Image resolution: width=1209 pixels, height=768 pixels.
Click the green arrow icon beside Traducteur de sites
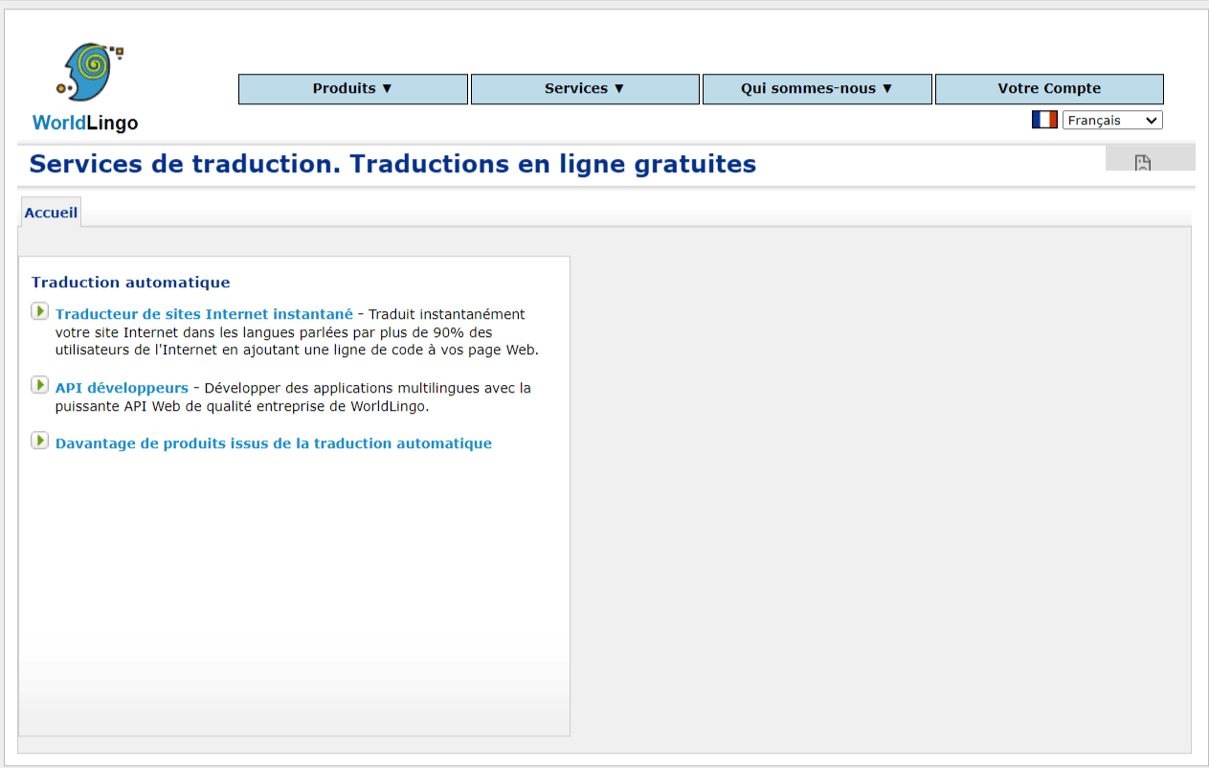[40, 311]
